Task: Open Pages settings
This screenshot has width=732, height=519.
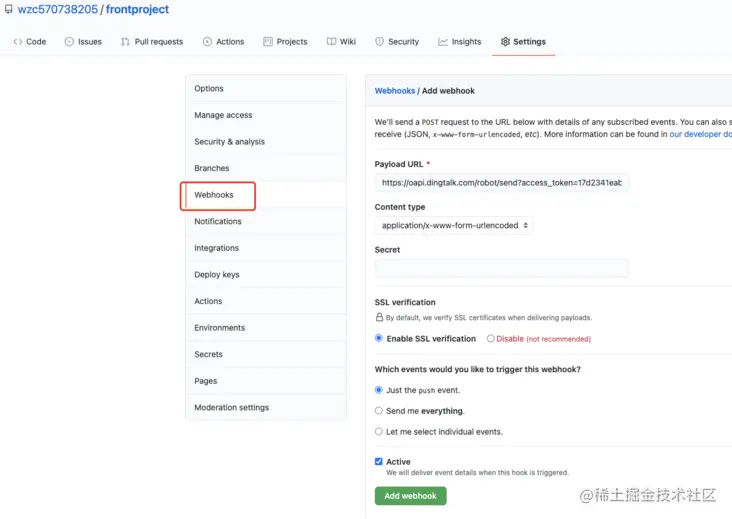Action: [266, 381]
